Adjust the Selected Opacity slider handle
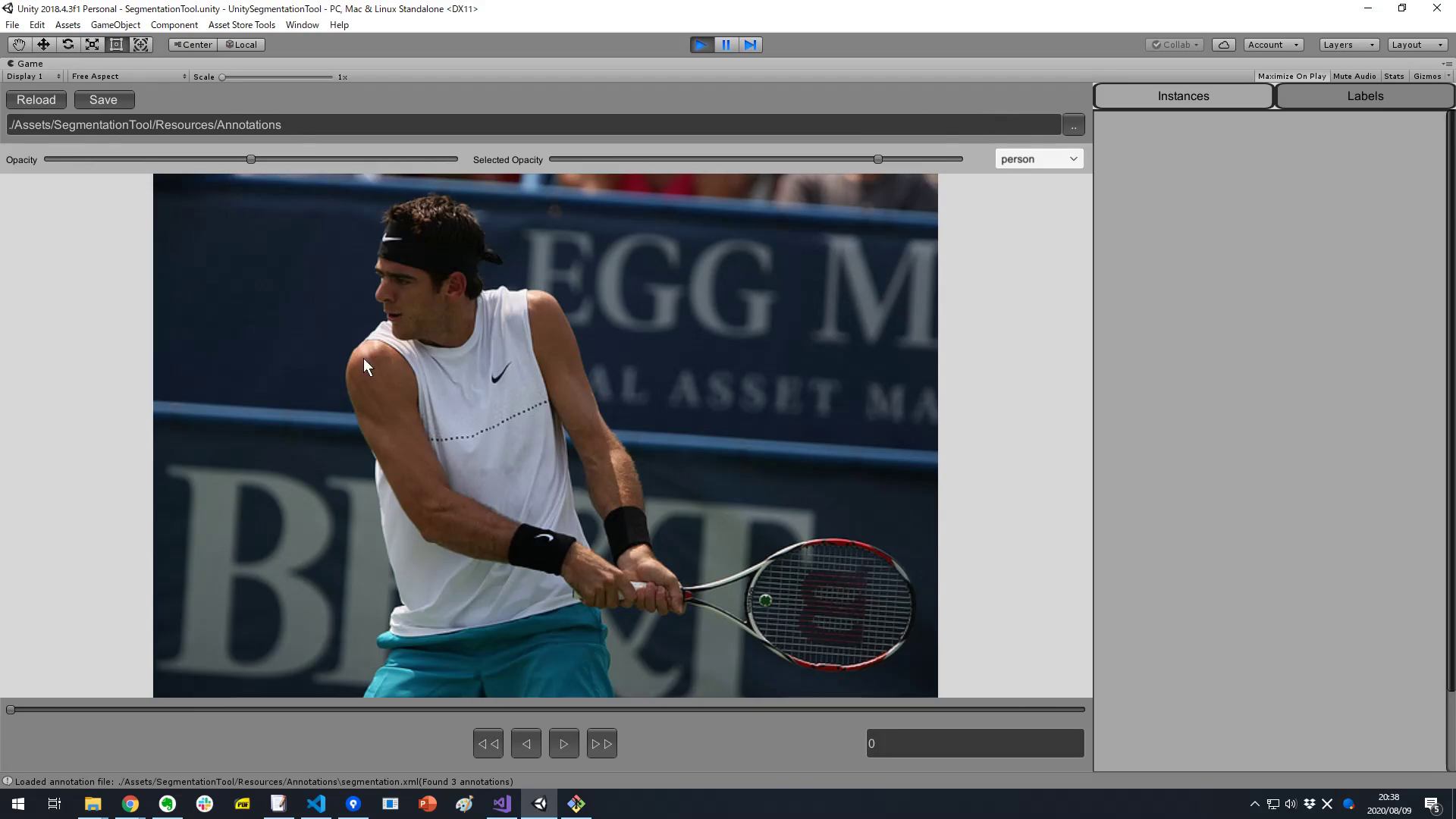 (878, 159)
